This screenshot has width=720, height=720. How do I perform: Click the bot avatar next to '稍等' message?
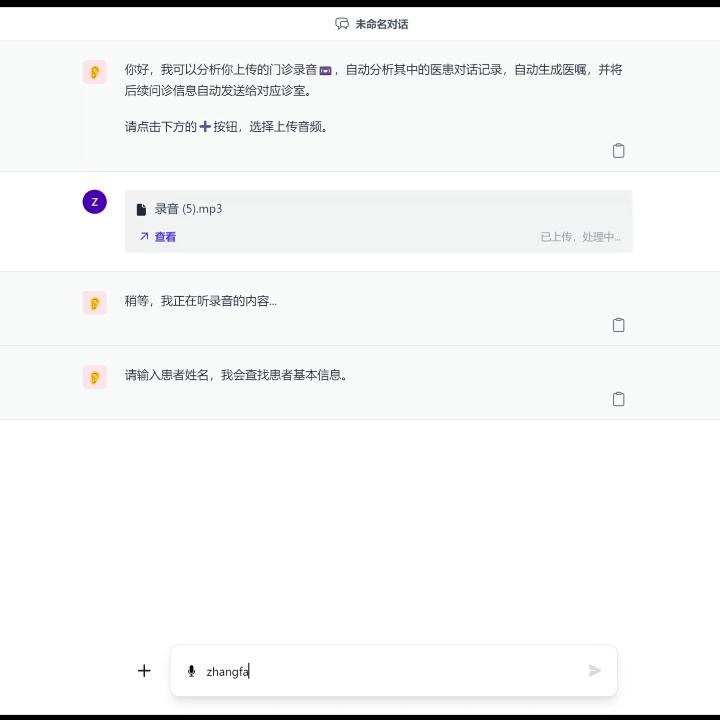(x=95, y=303)
